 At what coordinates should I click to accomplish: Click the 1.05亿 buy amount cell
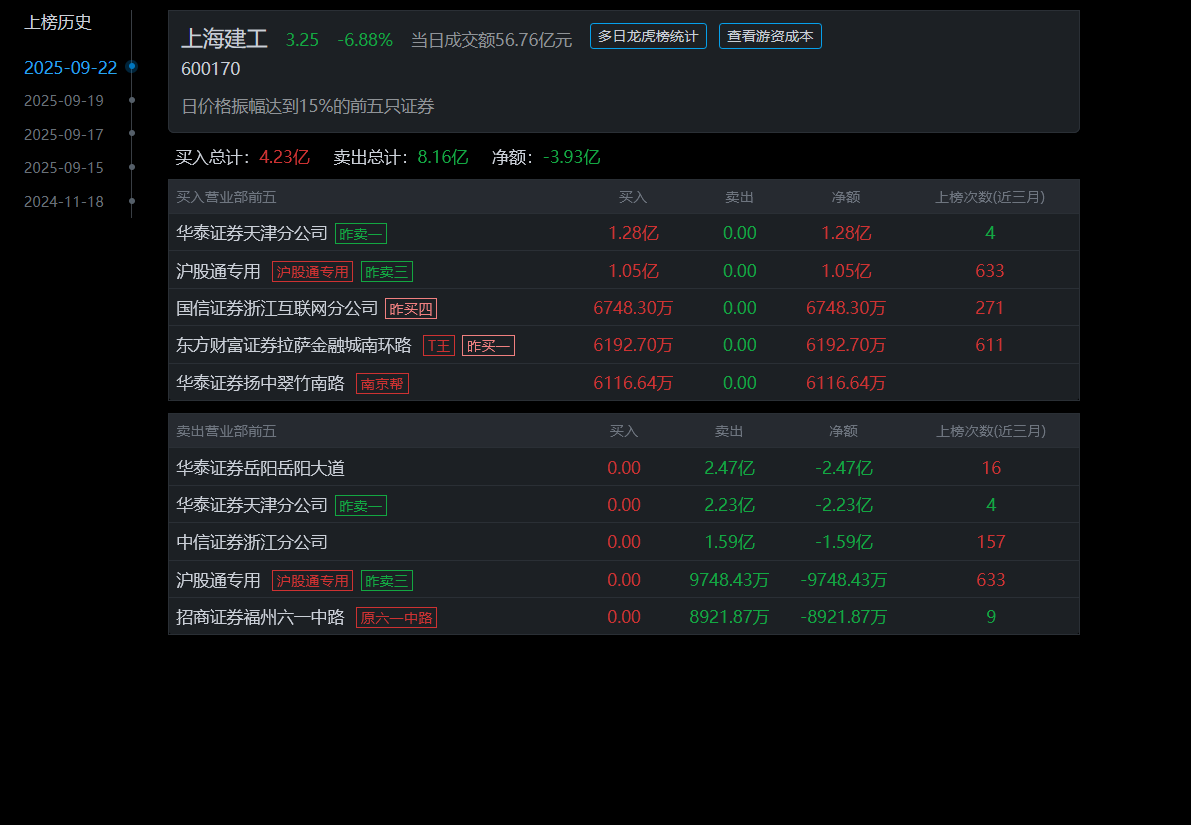click(x=633, y=271)
